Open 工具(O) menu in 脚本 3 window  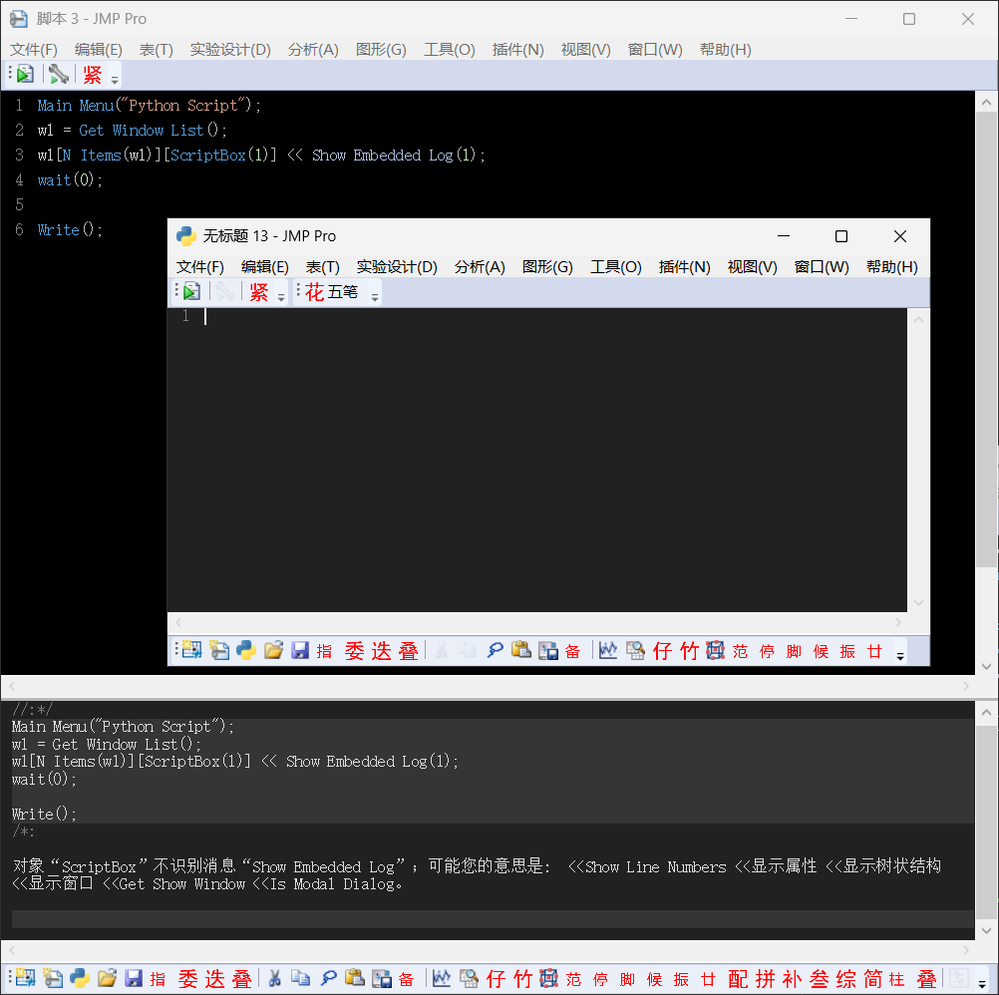(449, 50)
